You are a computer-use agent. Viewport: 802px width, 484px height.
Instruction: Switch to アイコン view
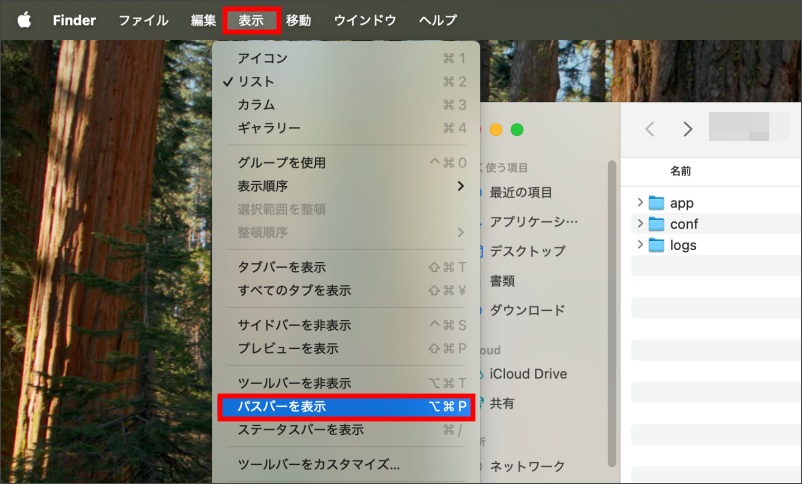click(x=346, y=58)
